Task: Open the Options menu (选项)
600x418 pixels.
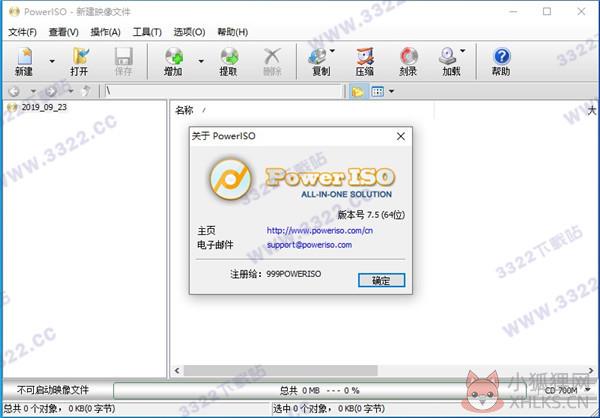Action: (189, 32)
